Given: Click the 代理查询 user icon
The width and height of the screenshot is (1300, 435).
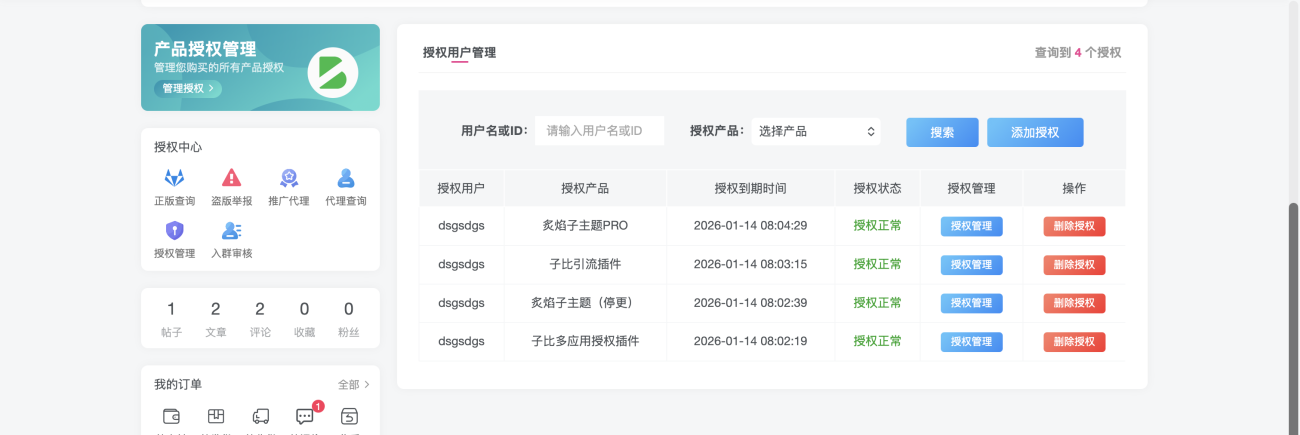Looking at the screenshot, I should coord(346,179).
